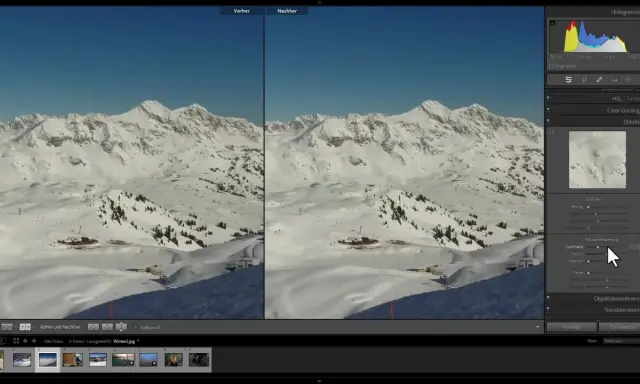Open toolbar content dropdown arrow at right
Image resolution: width=640 pixels, height=384 pixels.
coord(538,327)
